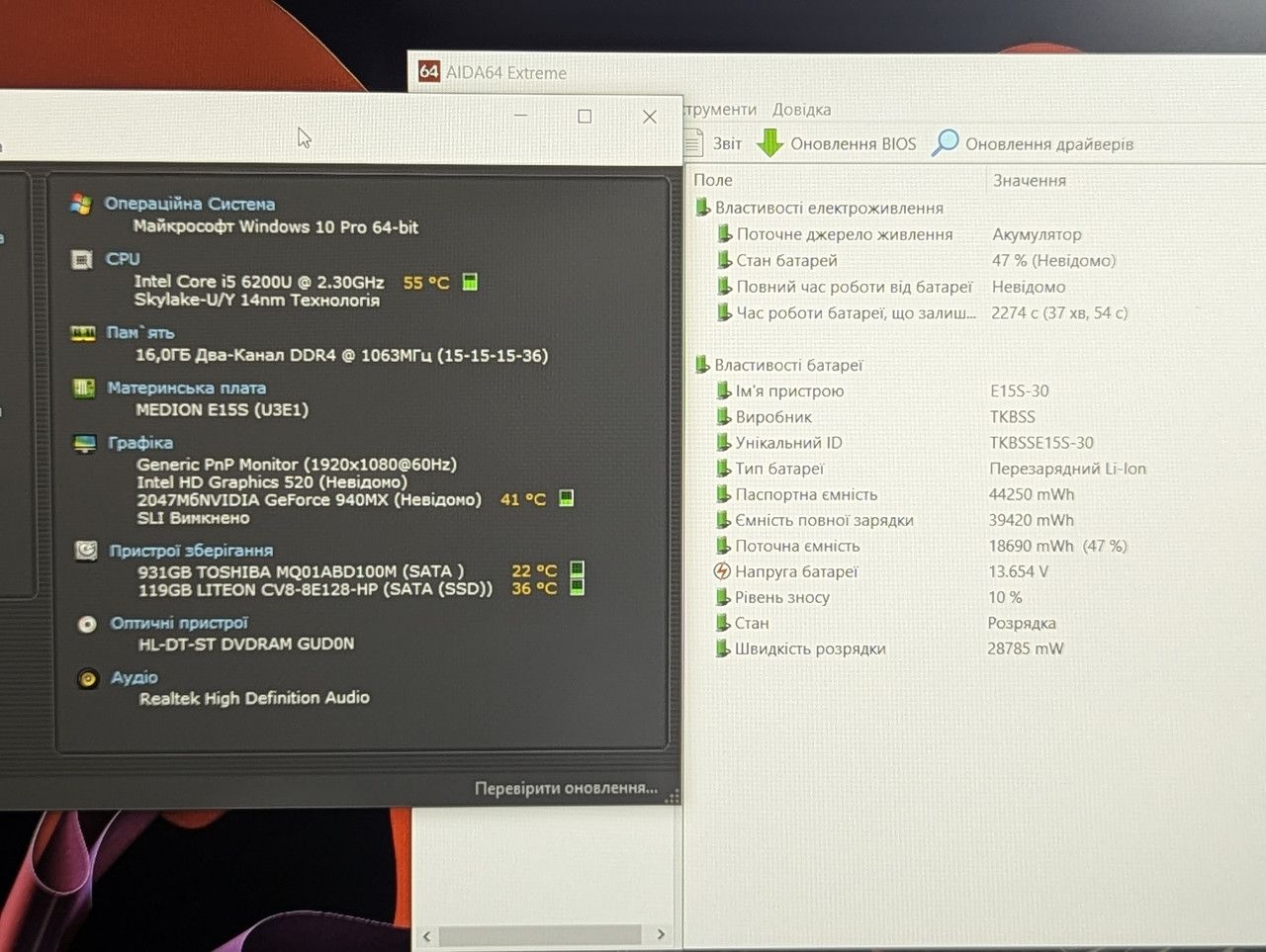Click Оновлення драйверів in the AIDA64 toolbar

(x=1049, y=144)
